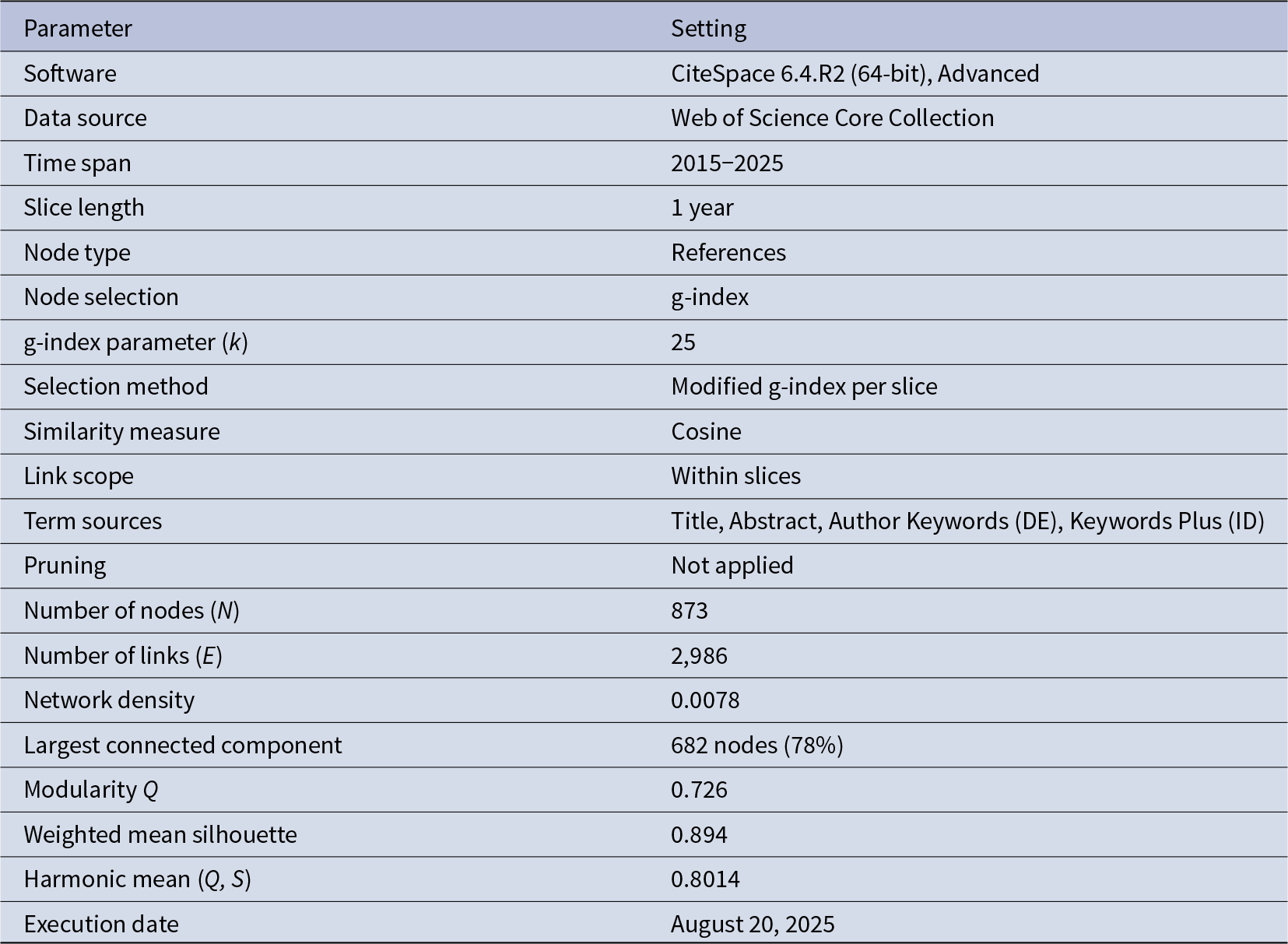Select the Network density value 0.0078

(705, 700)
